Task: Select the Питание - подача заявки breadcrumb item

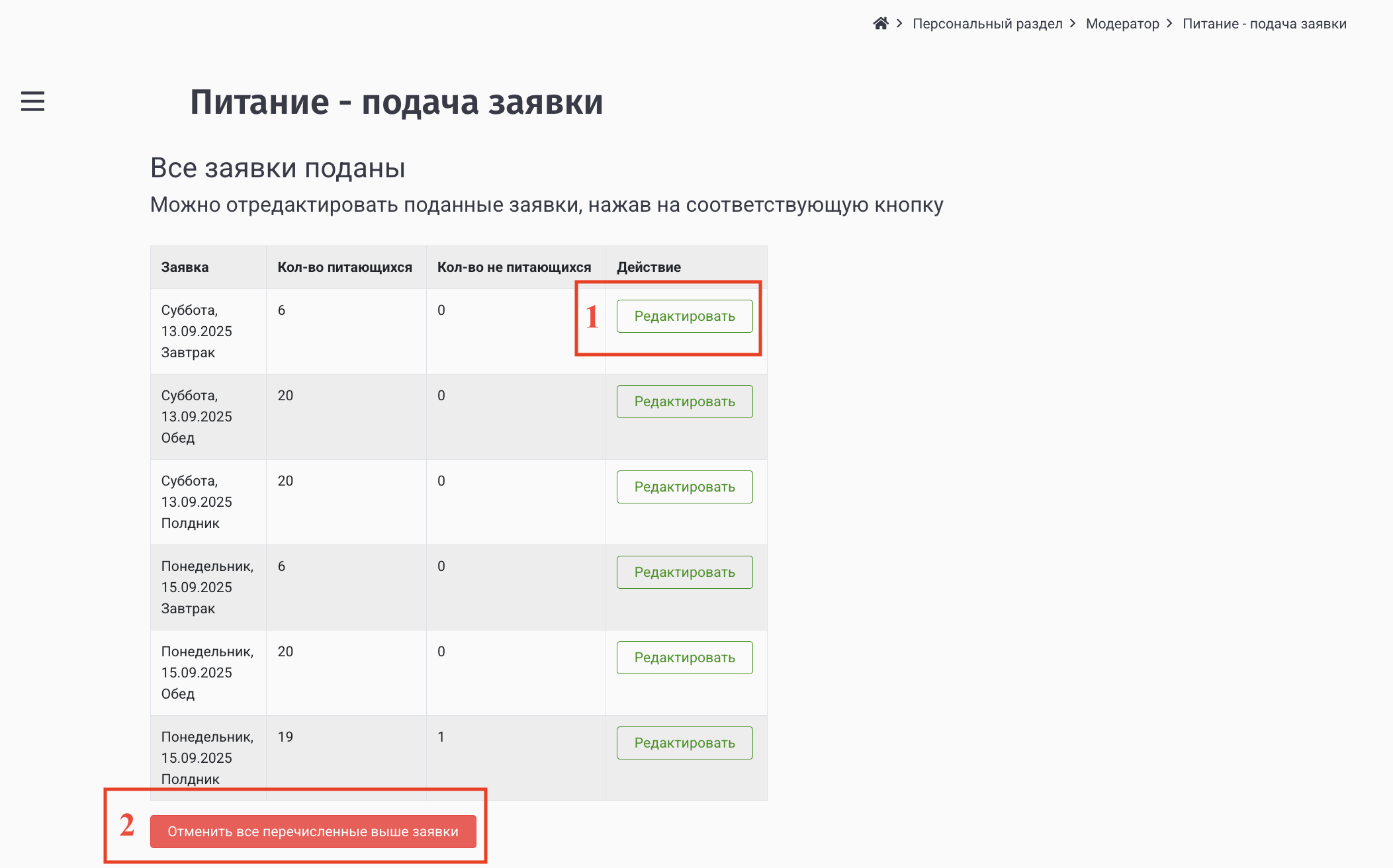Action: 1265,23
